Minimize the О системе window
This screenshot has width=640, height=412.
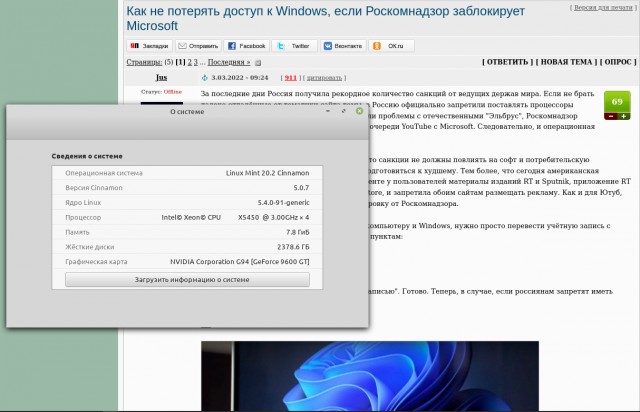click(328, 111)
